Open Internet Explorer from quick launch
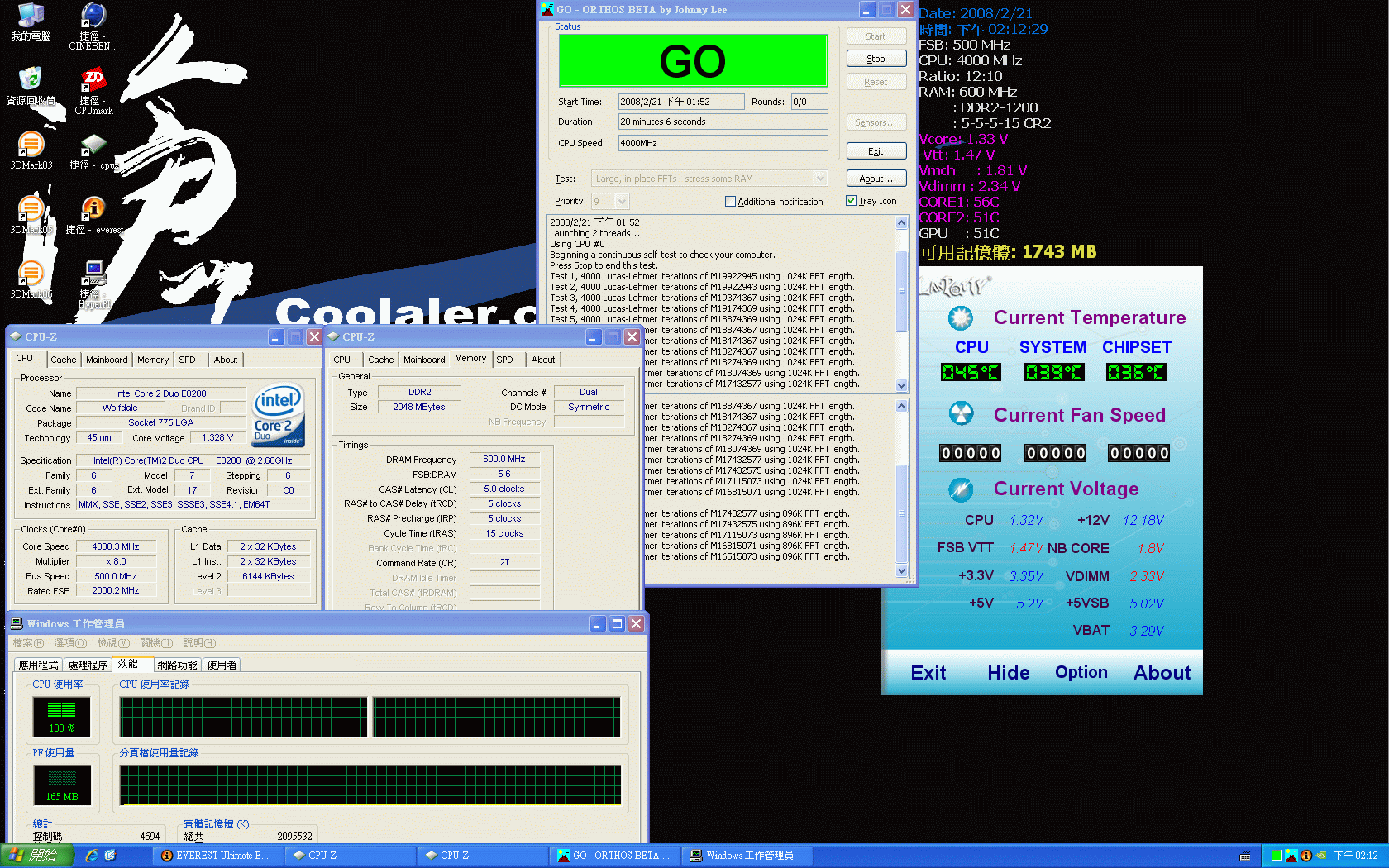The height and width of the screenshot is (868, 1389). tap(92, 856)
